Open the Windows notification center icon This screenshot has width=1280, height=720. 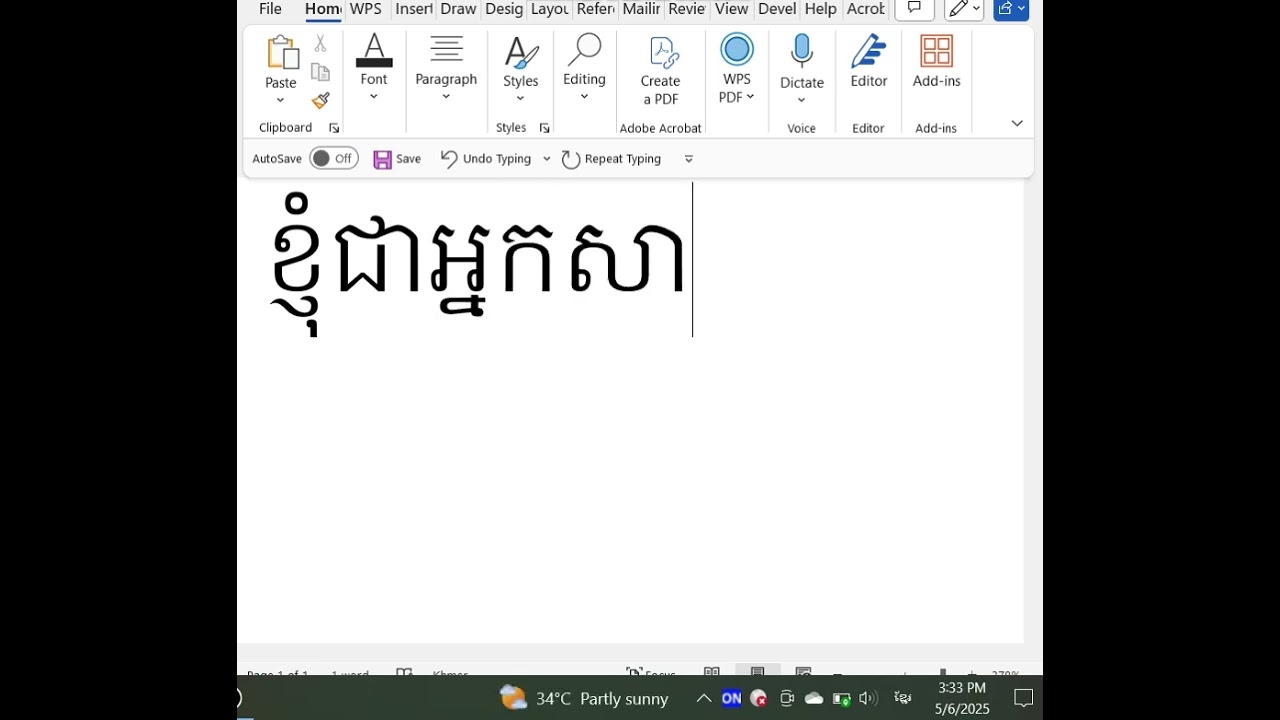[1024, 698]
